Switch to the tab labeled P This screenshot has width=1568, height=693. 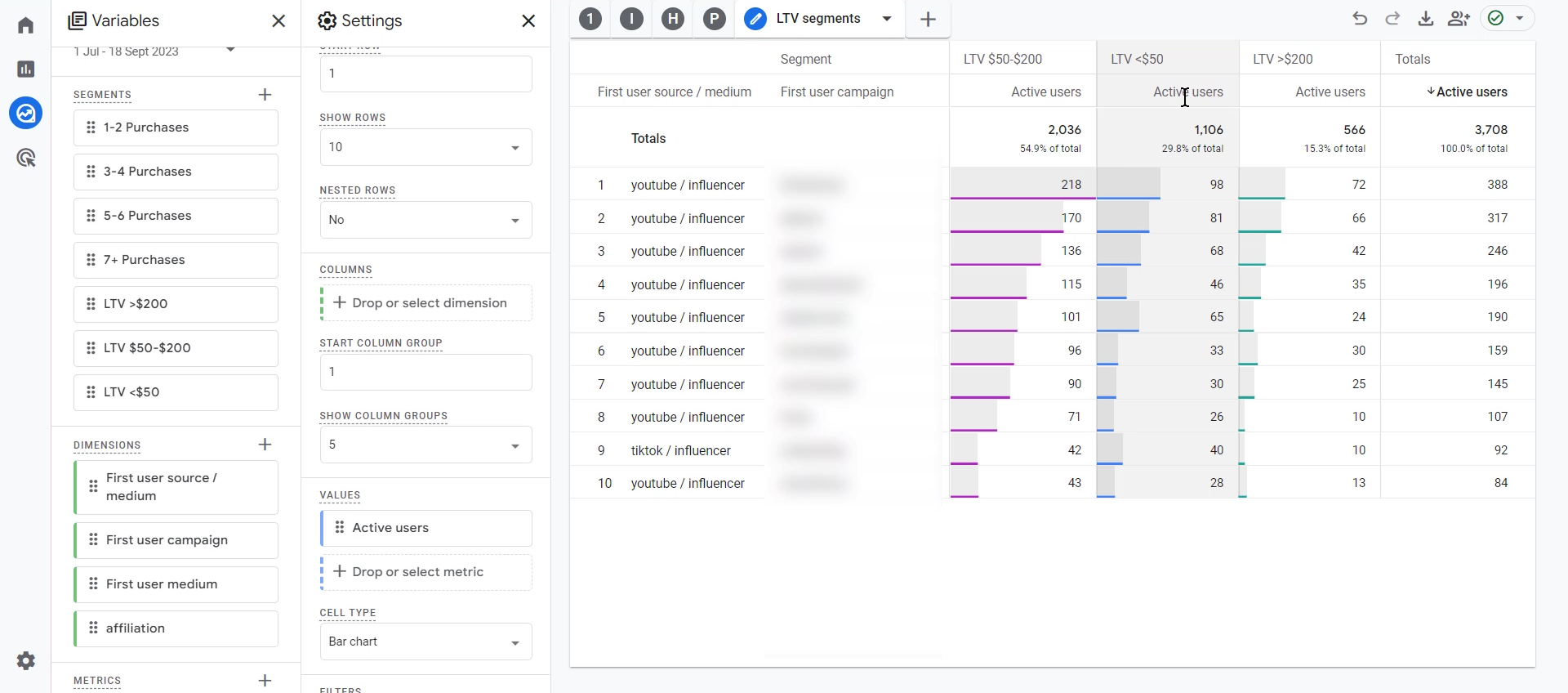715,19
